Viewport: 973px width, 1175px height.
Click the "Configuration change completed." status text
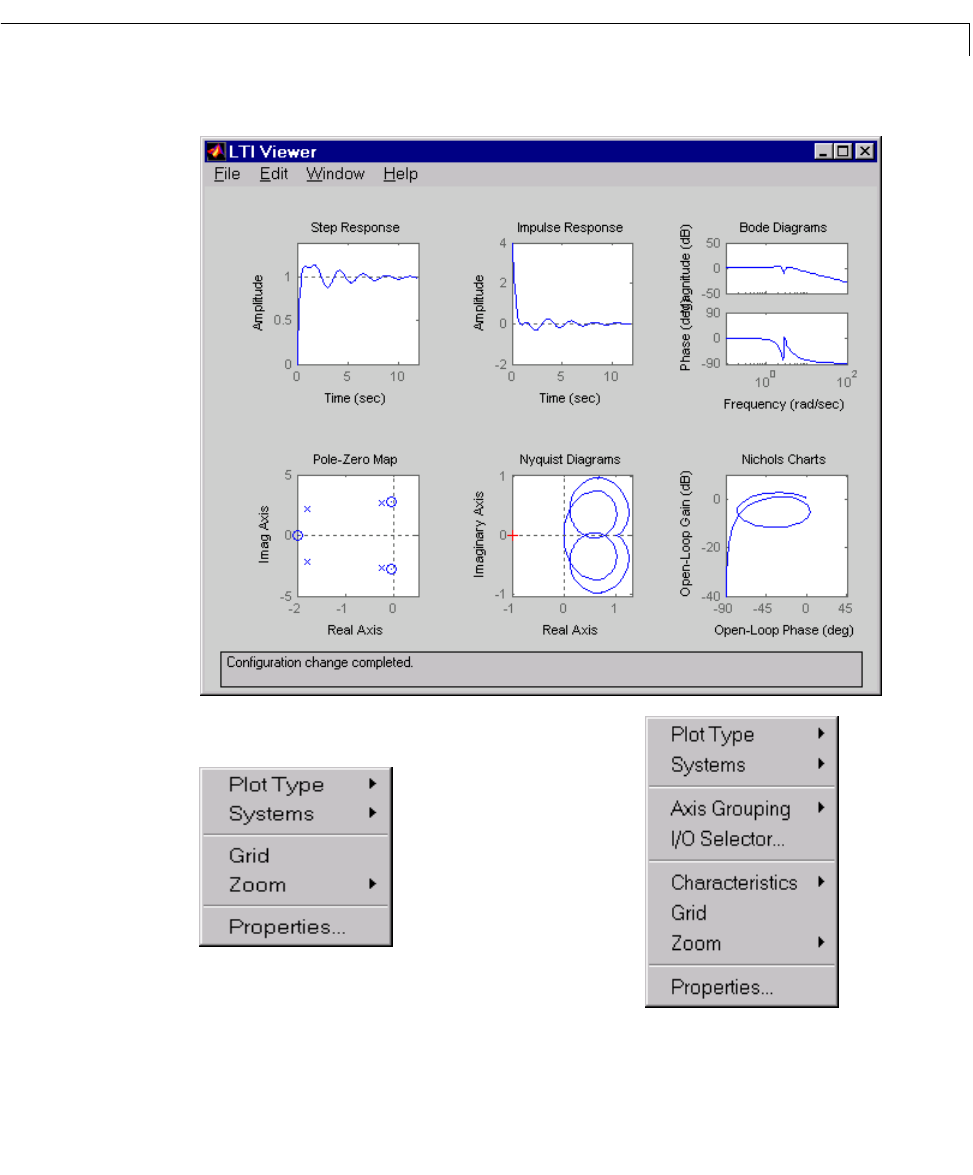tap(320, 662)
